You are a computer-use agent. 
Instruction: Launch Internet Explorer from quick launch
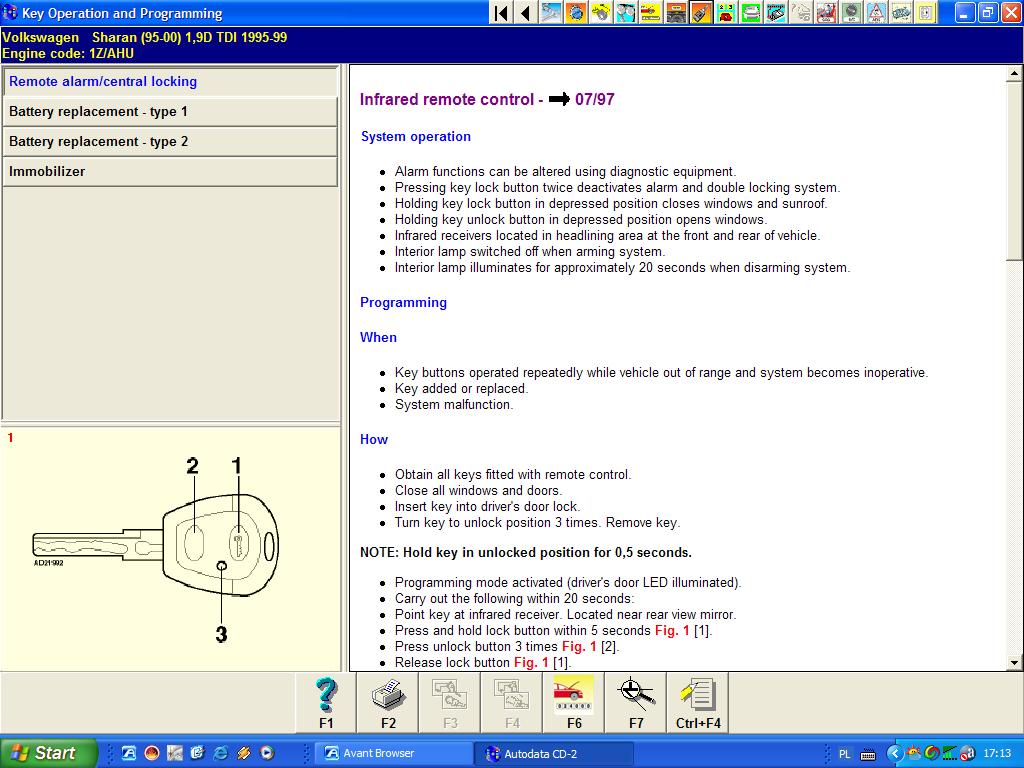tap(221, 753)
